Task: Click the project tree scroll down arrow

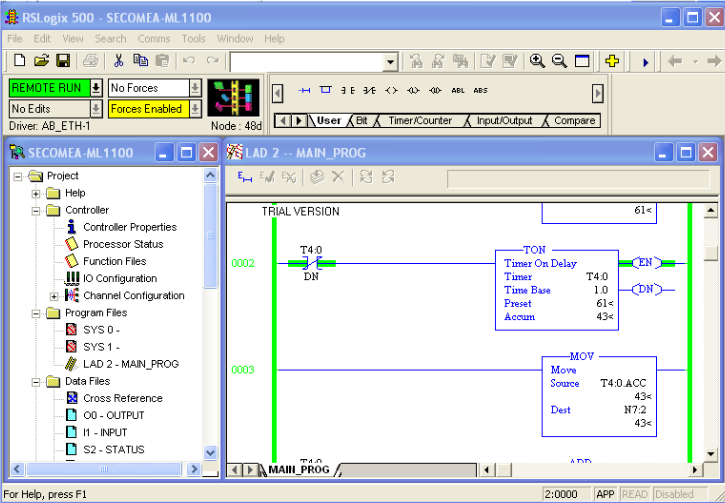Action: pos(210,452)
